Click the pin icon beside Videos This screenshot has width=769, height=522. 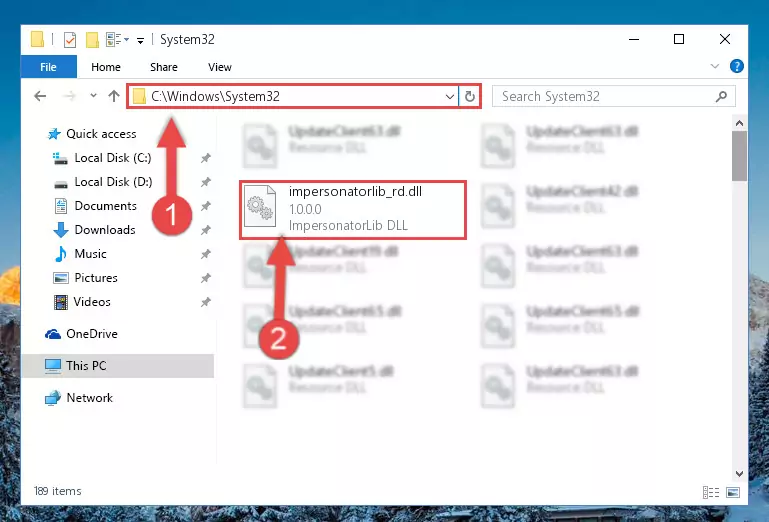click(x=205, y=302)
